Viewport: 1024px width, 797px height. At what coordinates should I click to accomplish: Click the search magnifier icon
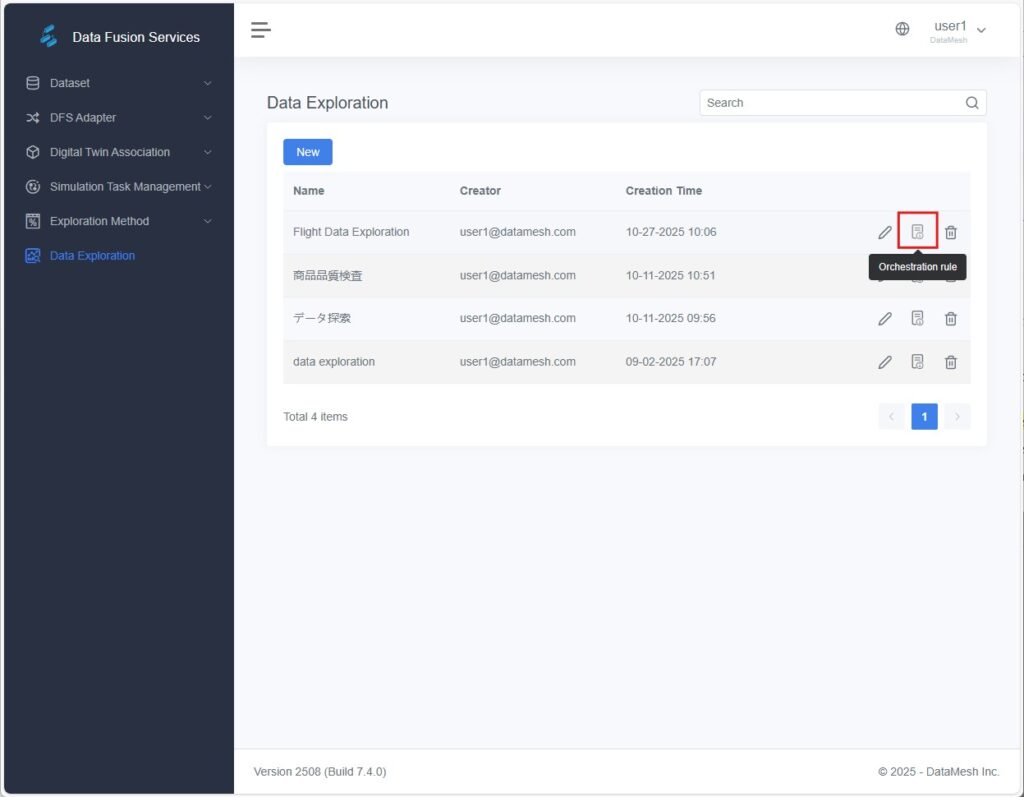[x=972, y=103]
